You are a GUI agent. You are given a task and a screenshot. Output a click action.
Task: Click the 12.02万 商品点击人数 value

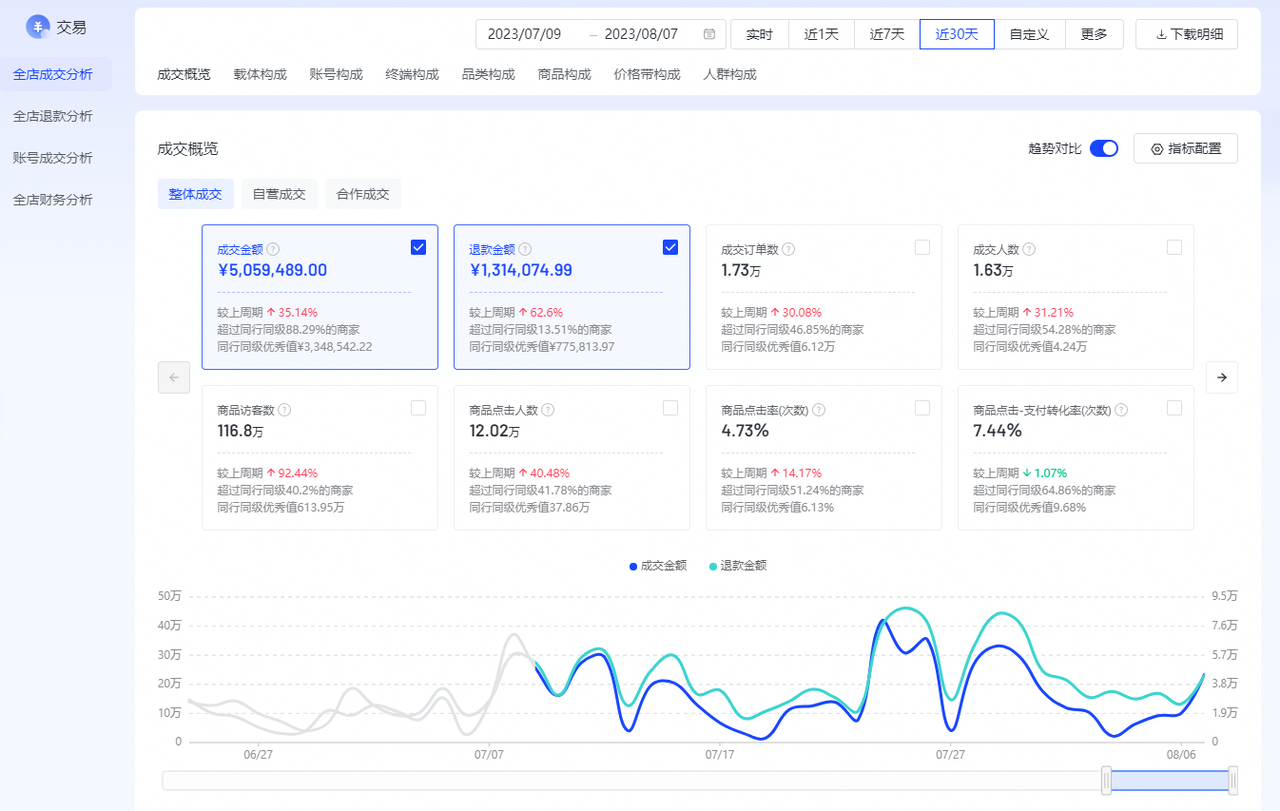pos(494,431)
